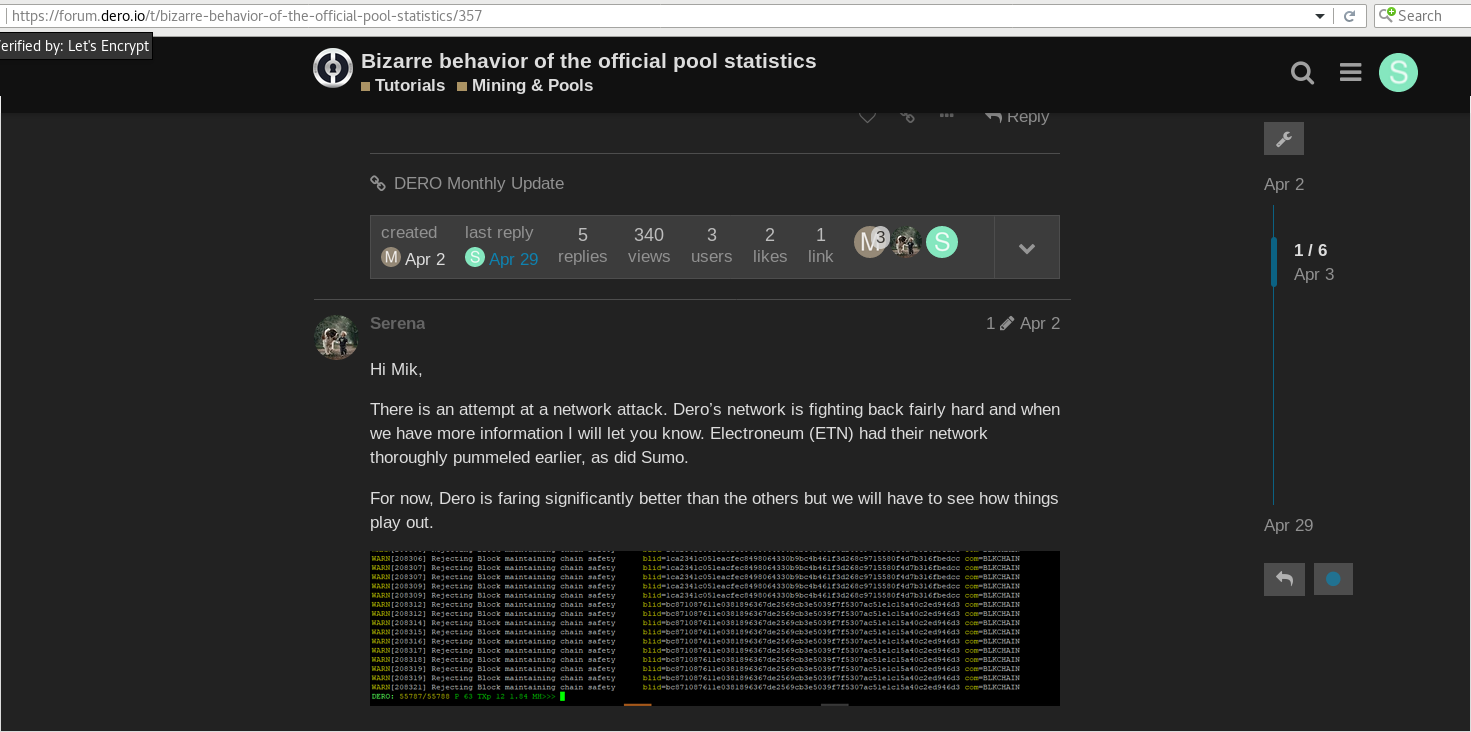Click Serena's small avatar in topic summary
1471x732 pixels.
907,242
